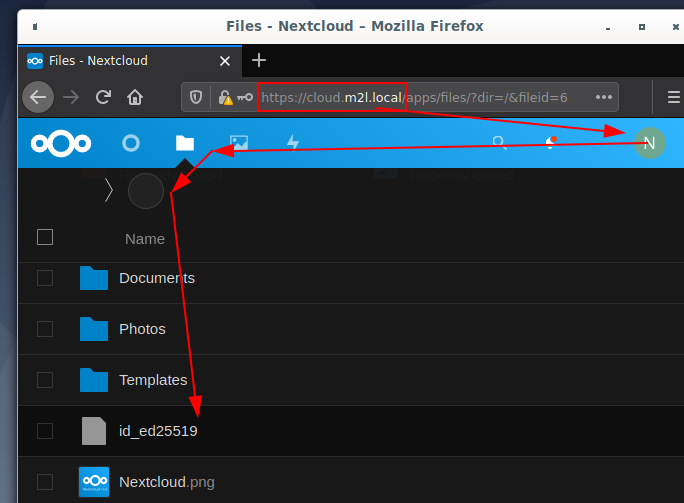The image size is (684, 503).
Task: Click the tracking protection shield icon
Action: [x=196, y=97]
